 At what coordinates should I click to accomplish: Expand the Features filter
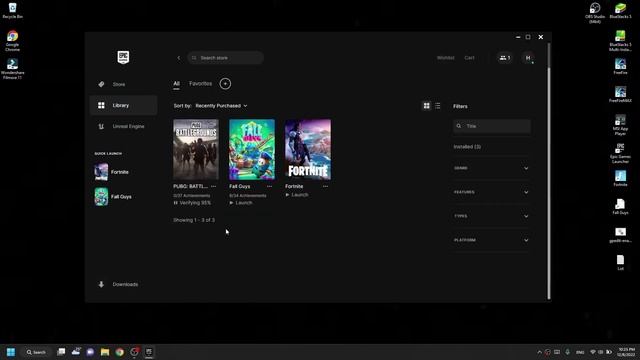491,192
